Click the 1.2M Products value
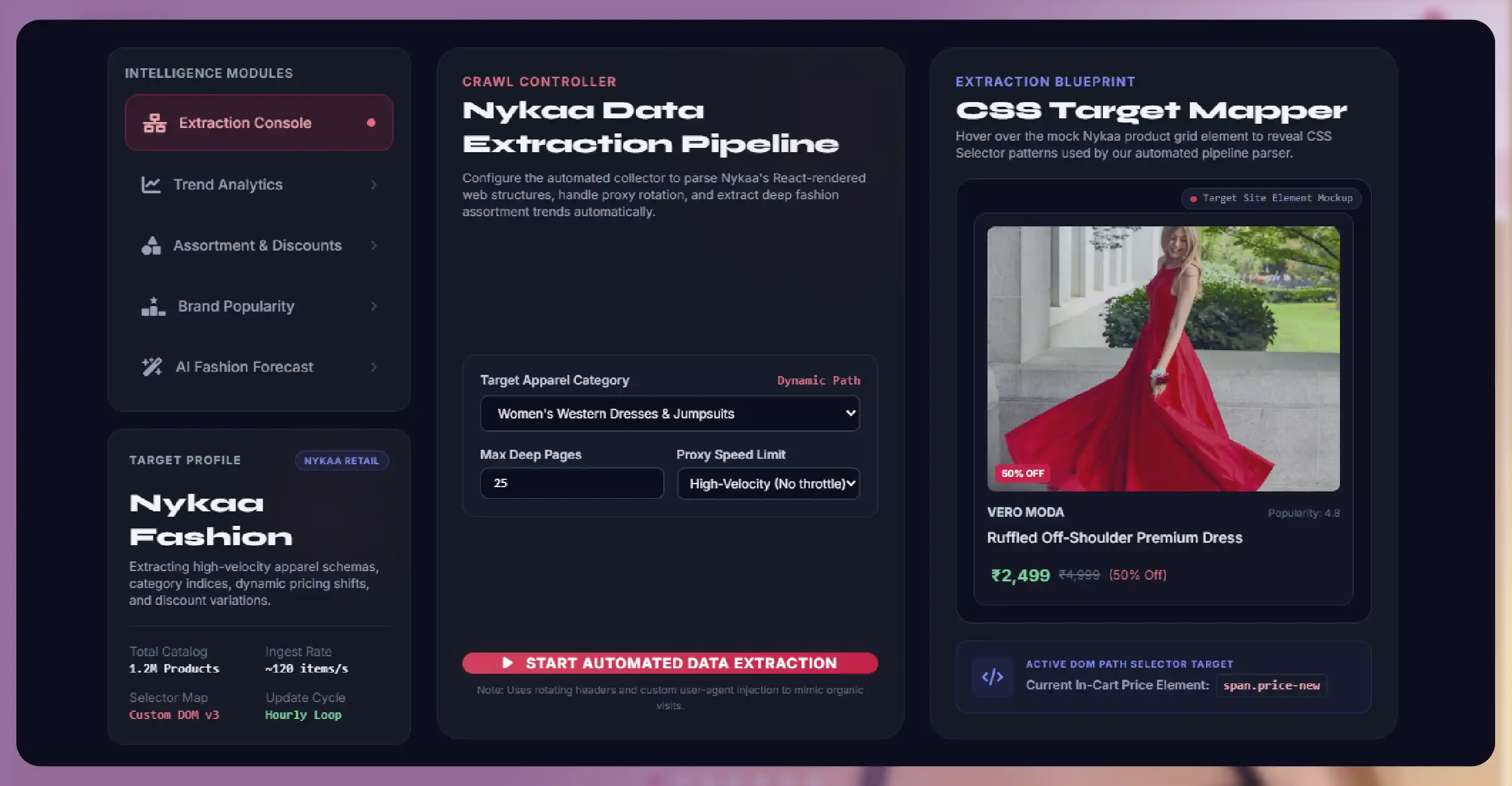 (174, 669)
